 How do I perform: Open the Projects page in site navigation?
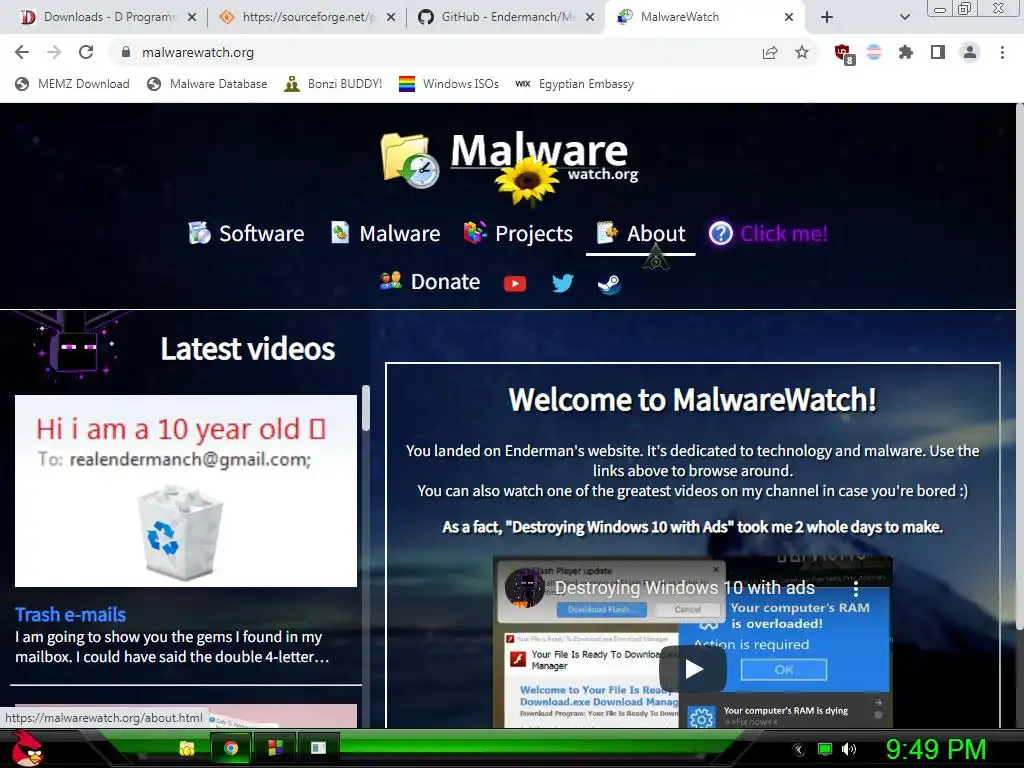click(x=518, y=233)
